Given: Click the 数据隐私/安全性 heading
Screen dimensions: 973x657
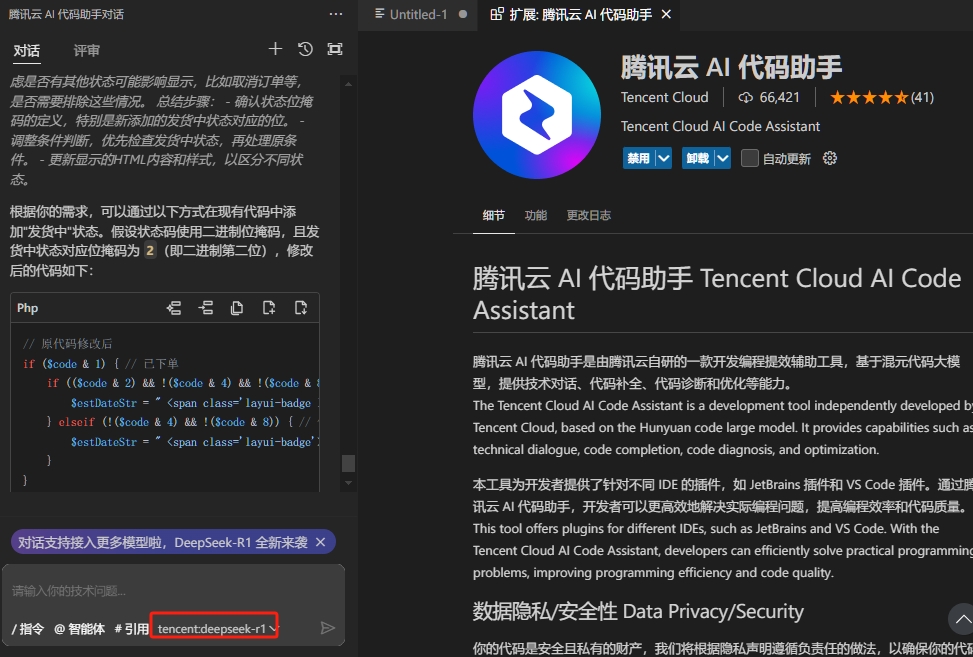Looking at the screenshot, I should pos(639,612).
